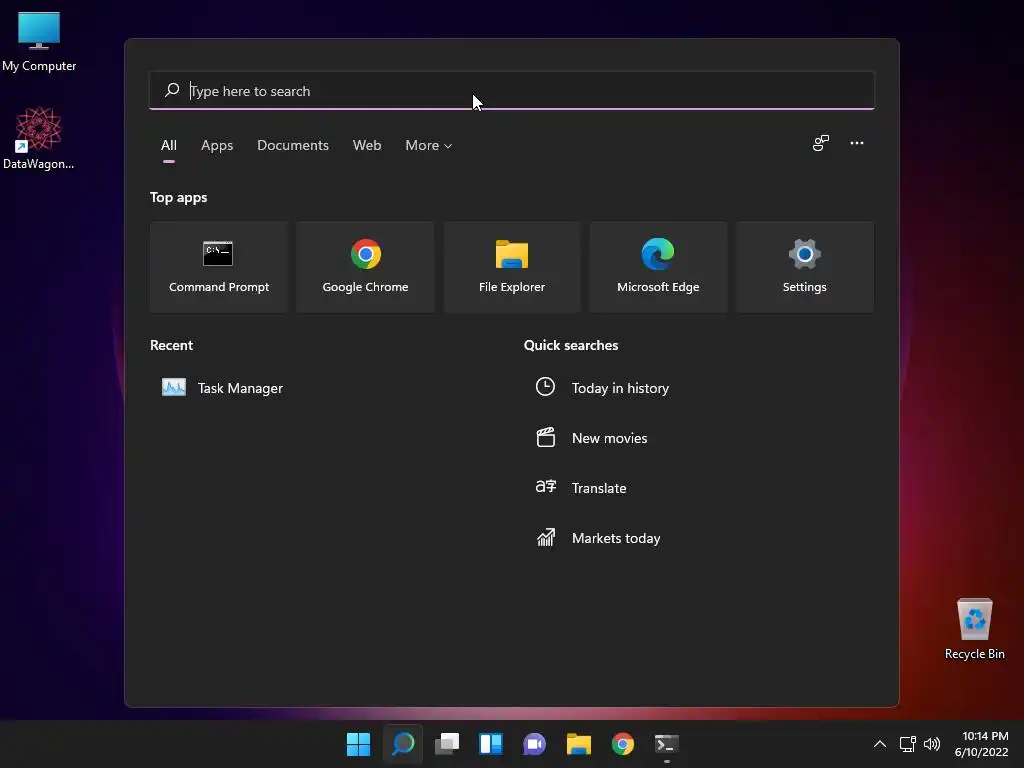Select the Recycle Bin desktop icon

tap(974, 629)
